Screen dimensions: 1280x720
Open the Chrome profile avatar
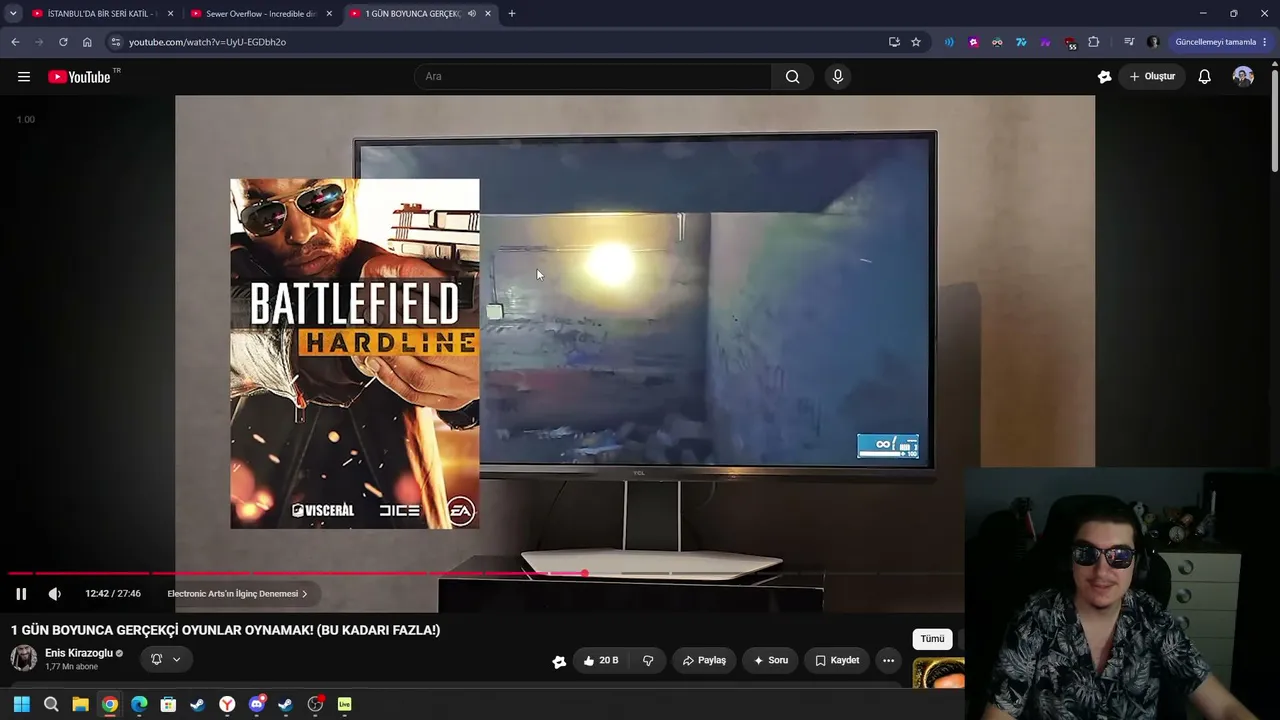coord(1153,42)
